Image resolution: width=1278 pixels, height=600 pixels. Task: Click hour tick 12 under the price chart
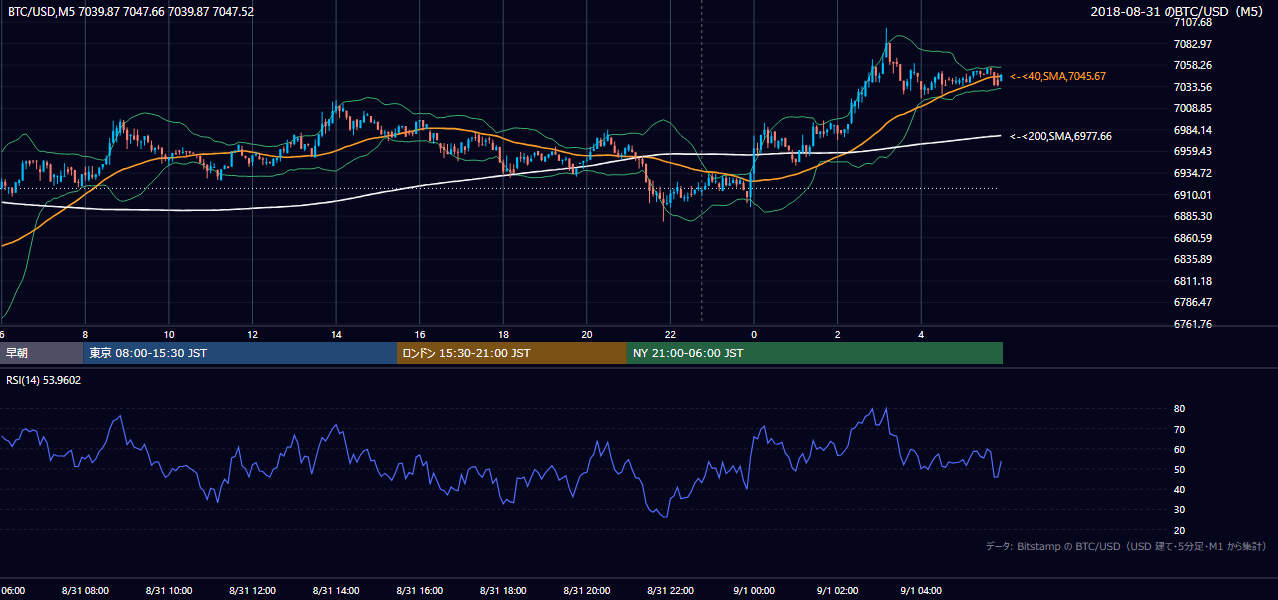[252, 335]
